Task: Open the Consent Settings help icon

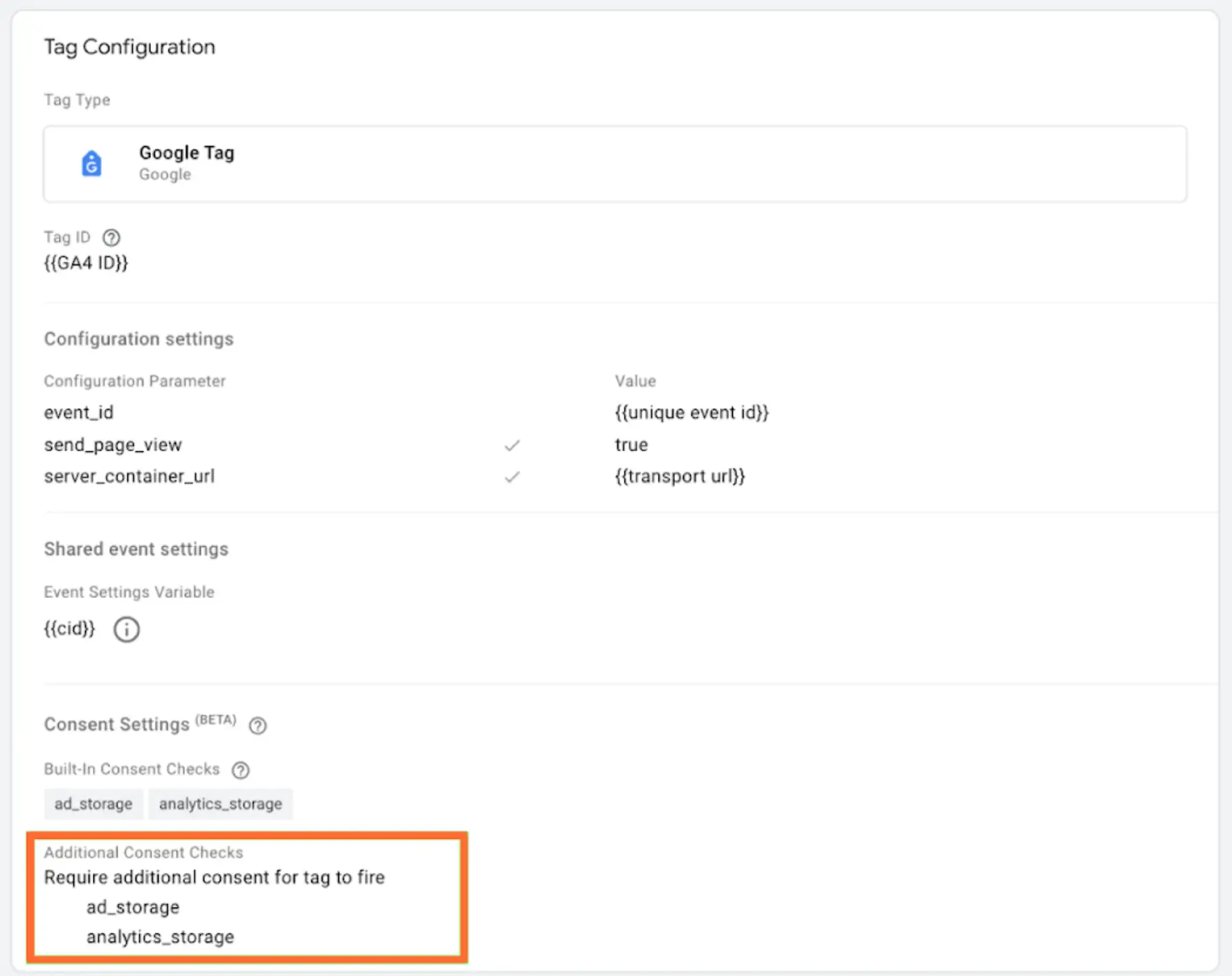Action: pos(257,725)
